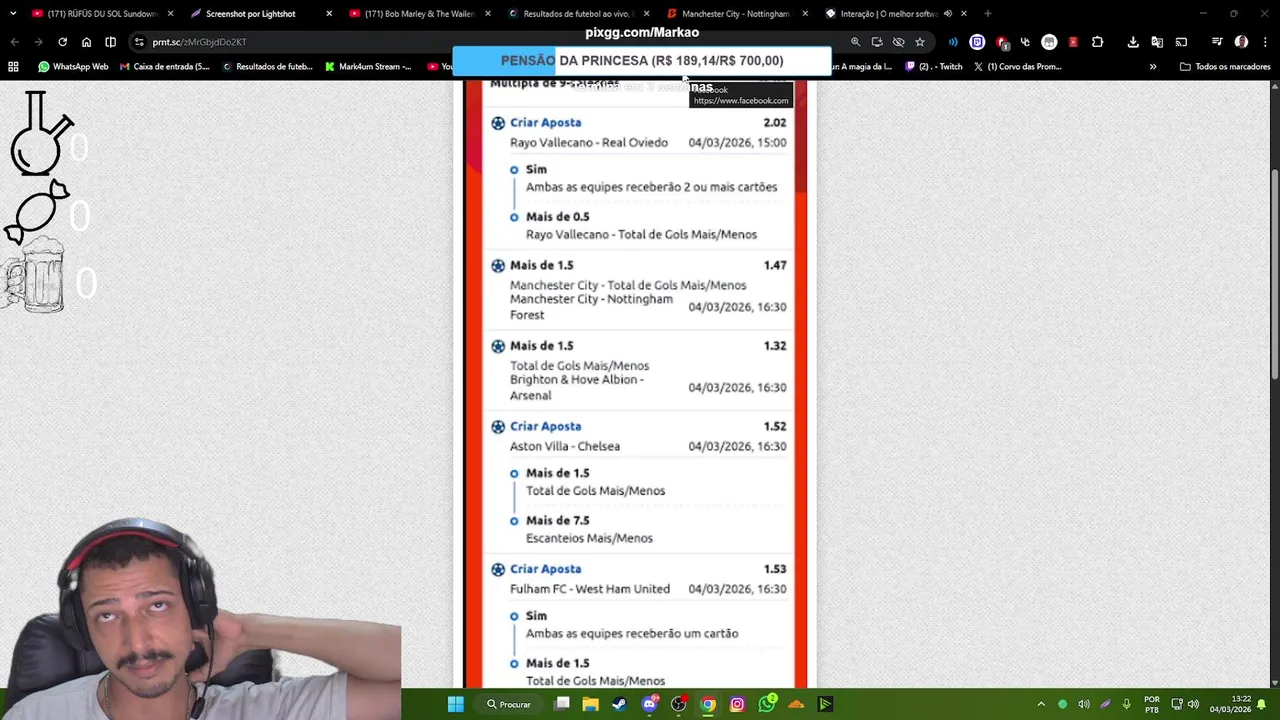
Task: Open WhatsApp from the taskbar
Action: (767, 704)
